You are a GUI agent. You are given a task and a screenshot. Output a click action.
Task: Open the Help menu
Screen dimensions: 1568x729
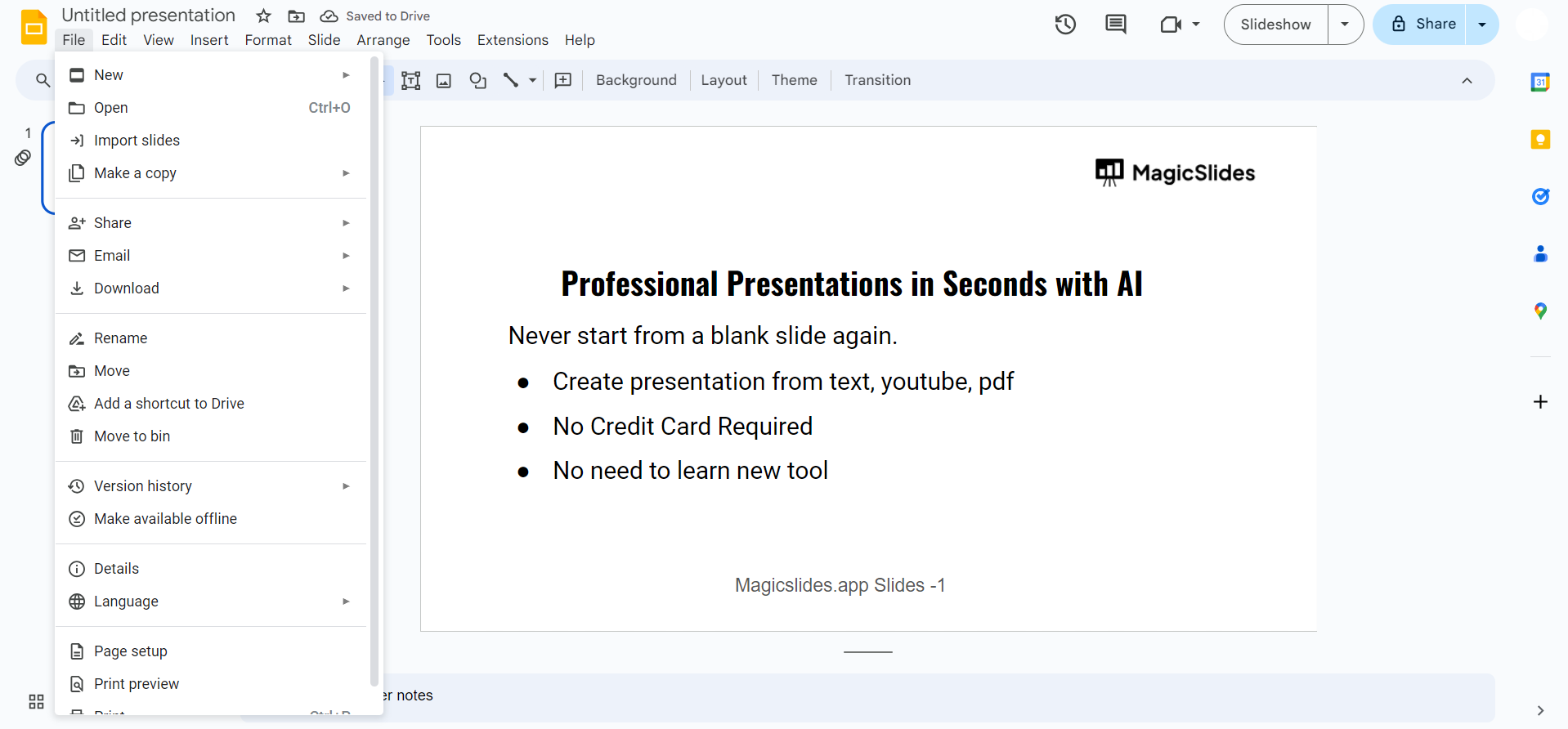pos(580,40)
